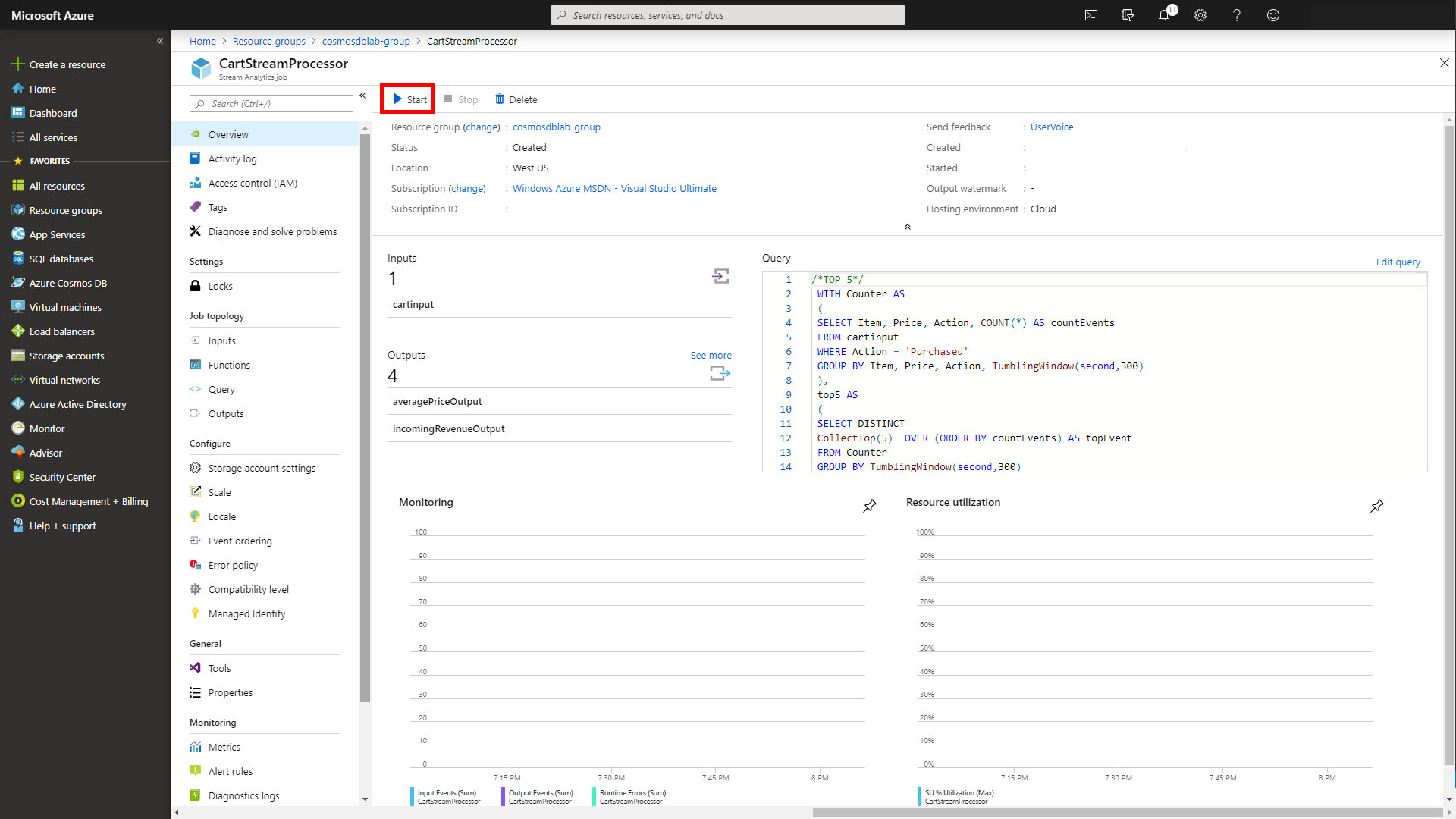Click the Outputs arrow icon in the tile
Image resolution: width=1456 pixels, height=819 pixels.
pos(720,373)
